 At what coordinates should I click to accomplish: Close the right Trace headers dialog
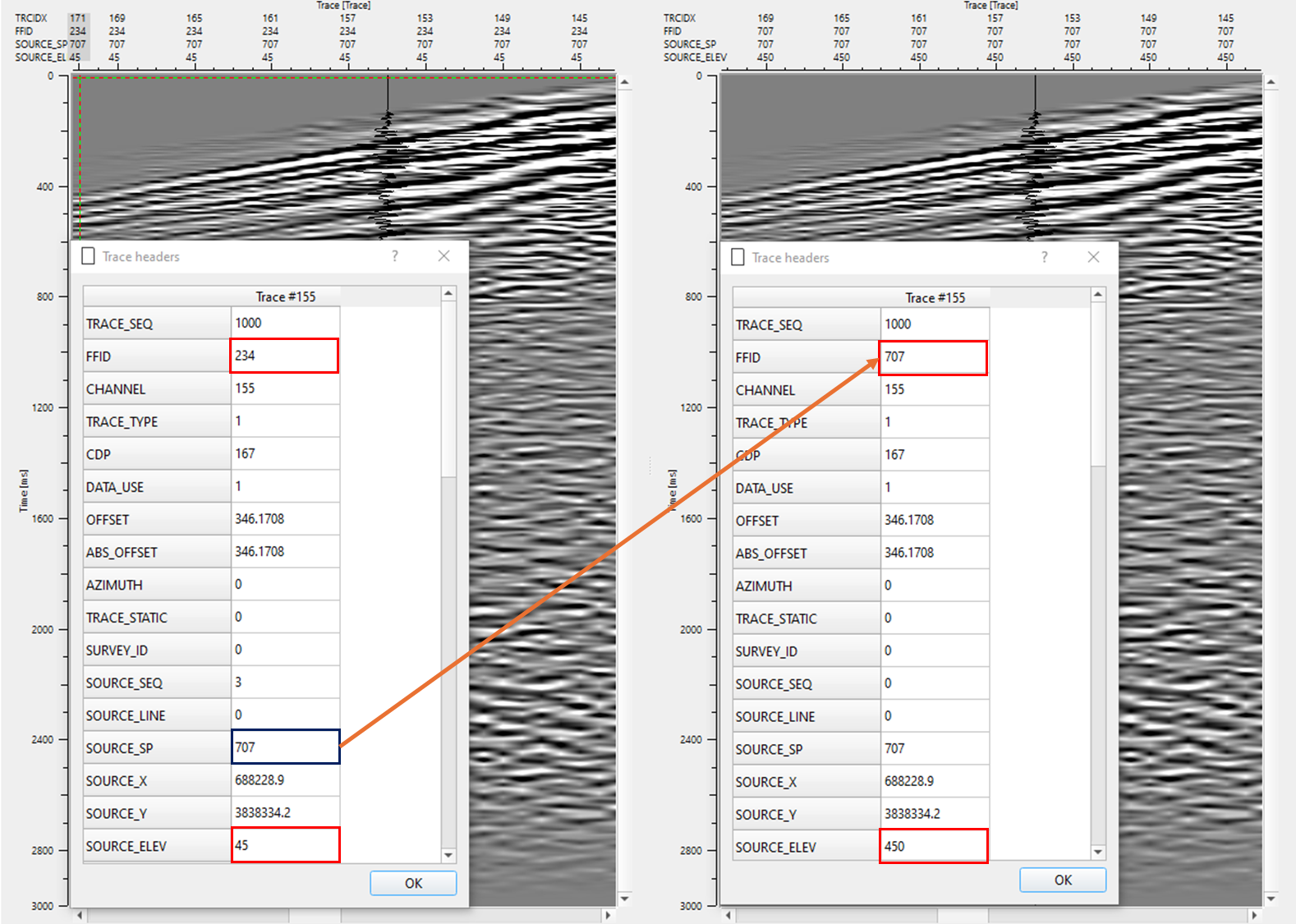pyautogui.click(x=1093, y=257)
